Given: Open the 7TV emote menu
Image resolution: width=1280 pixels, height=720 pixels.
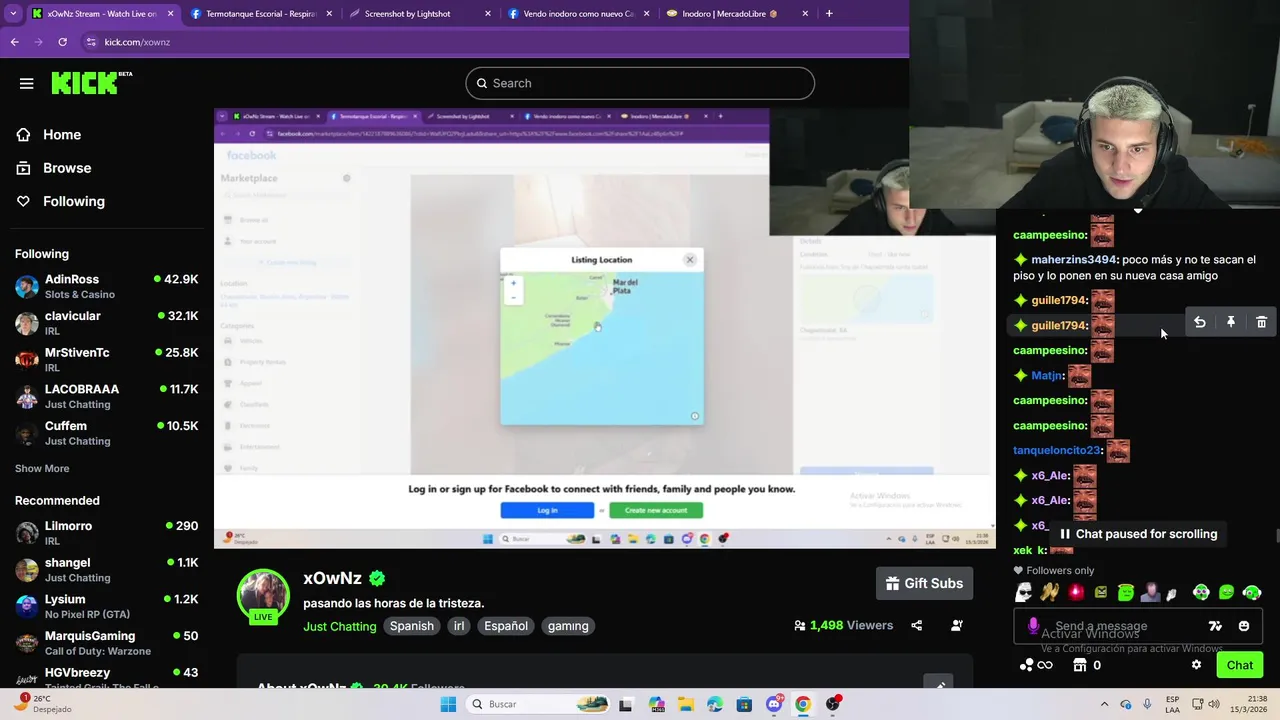Looking at the screenshot, I should point(1215,626).
